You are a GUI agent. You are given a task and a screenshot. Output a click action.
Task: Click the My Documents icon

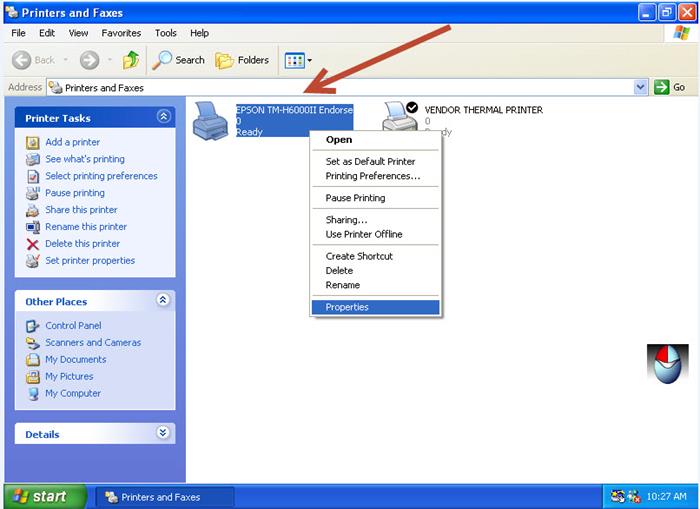33,360
